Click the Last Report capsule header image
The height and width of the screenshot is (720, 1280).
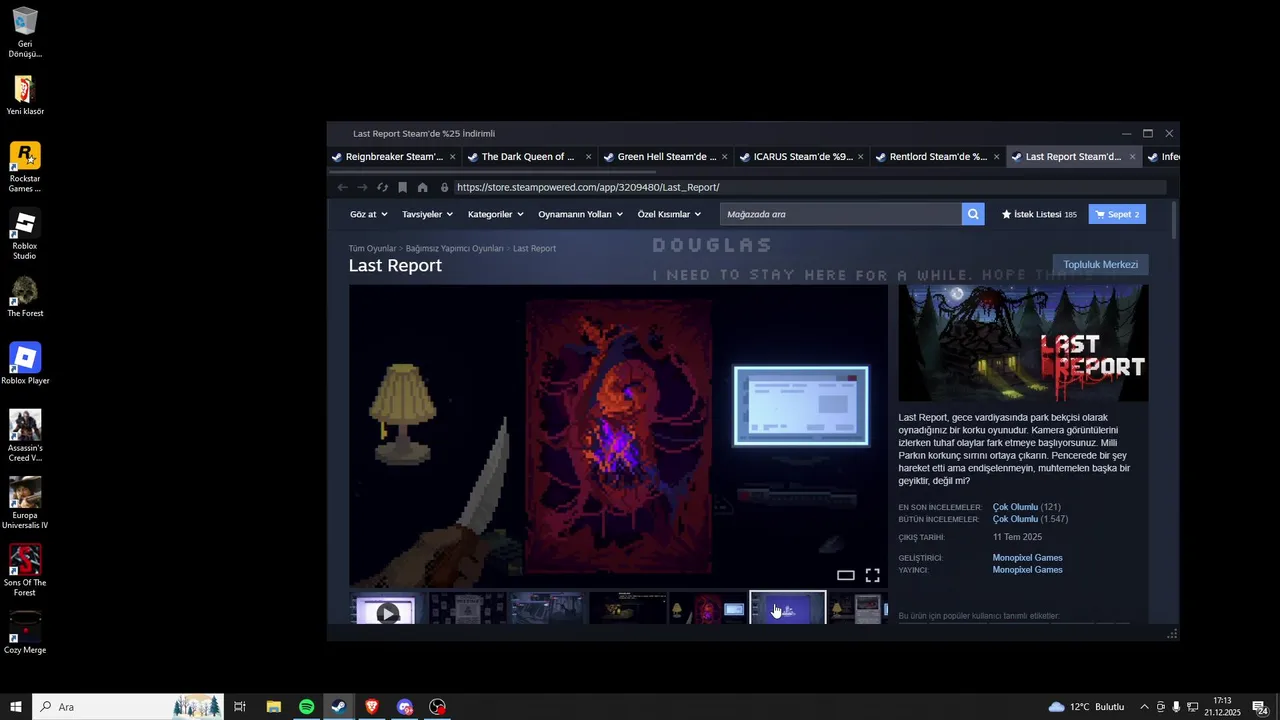point(1023,343)
